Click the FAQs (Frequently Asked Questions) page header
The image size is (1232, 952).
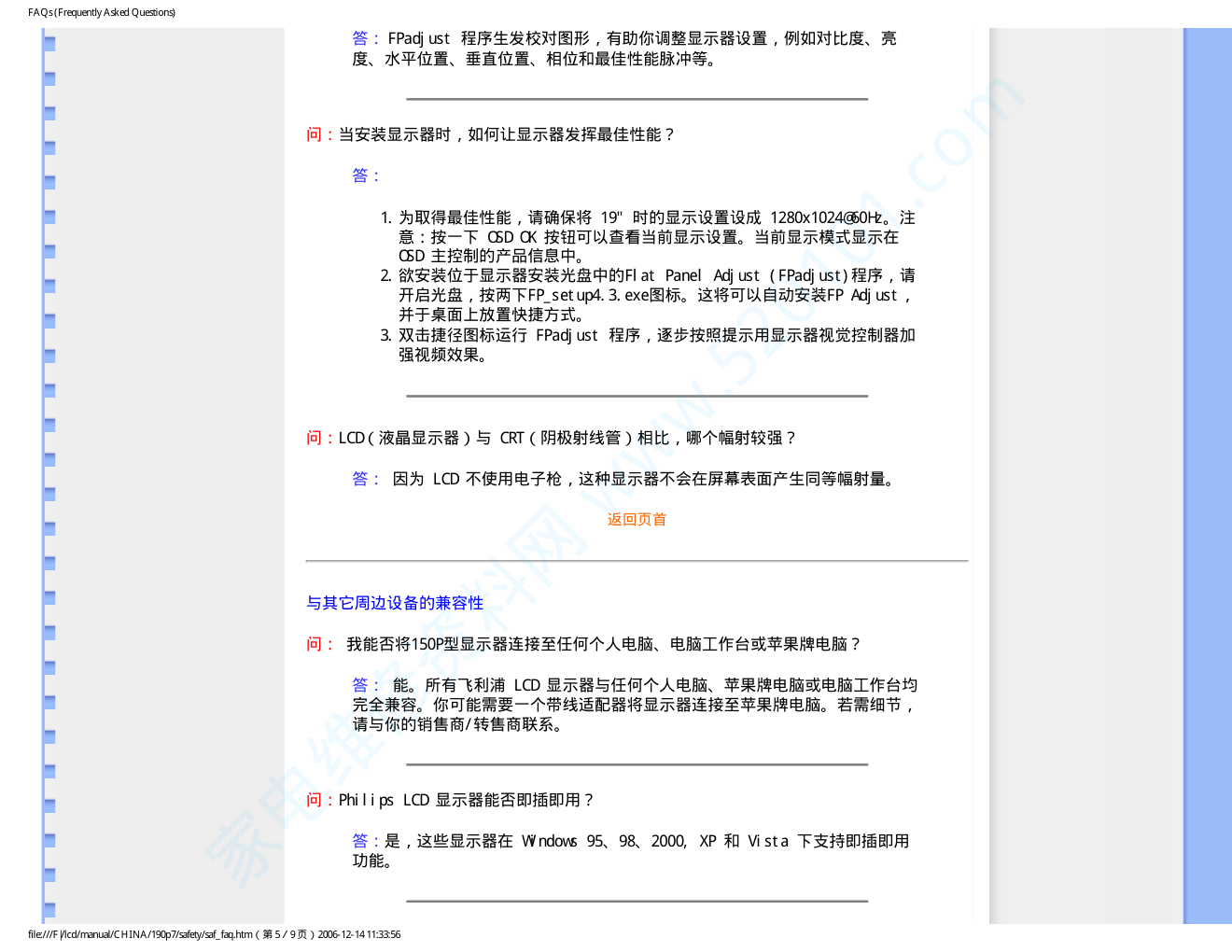102,12
